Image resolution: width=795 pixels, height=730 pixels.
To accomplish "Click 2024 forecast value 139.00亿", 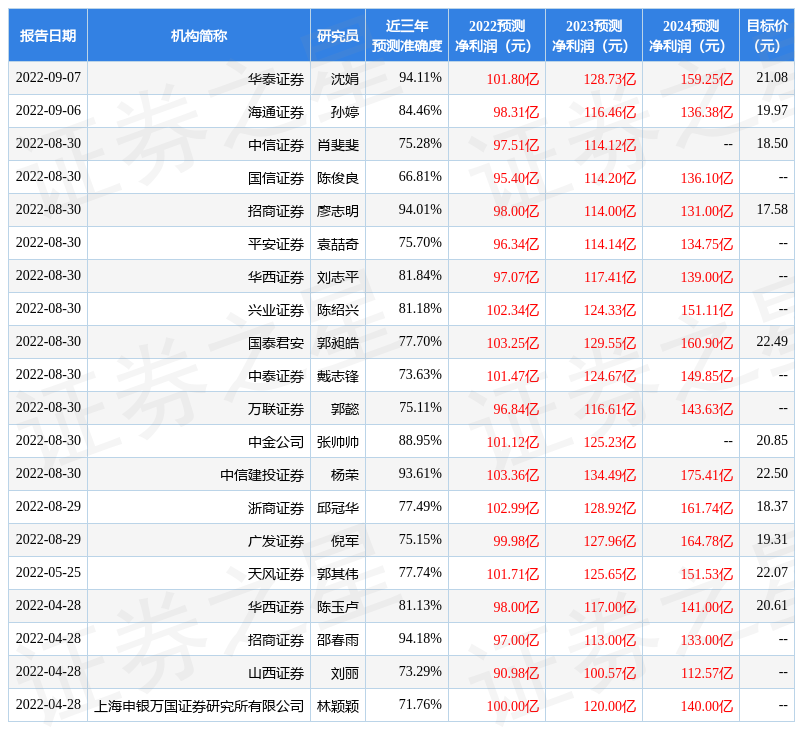I will pyautogui.click(x=707, y=277).
